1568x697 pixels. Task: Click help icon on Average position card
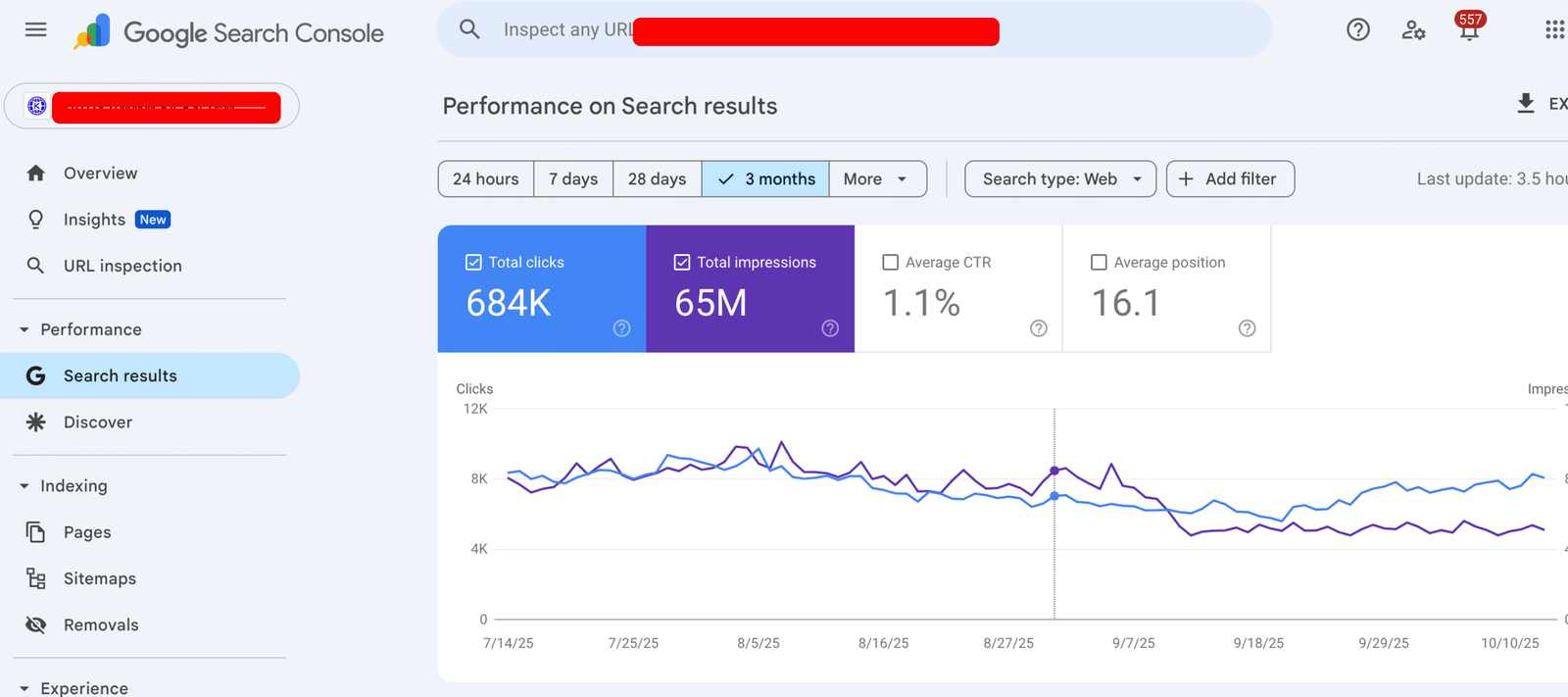pos(1247,328)
